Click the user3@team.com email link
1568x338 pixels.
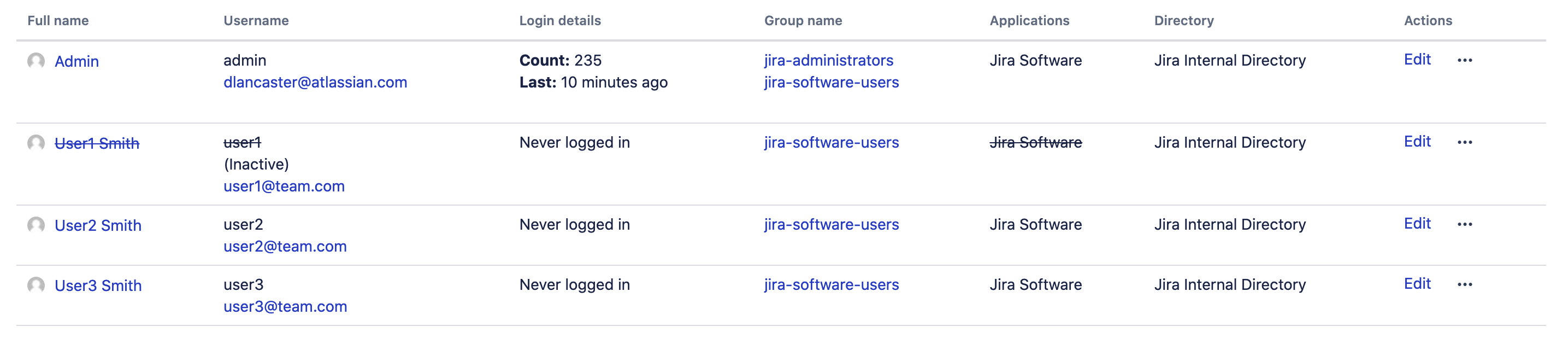point(286,306)
